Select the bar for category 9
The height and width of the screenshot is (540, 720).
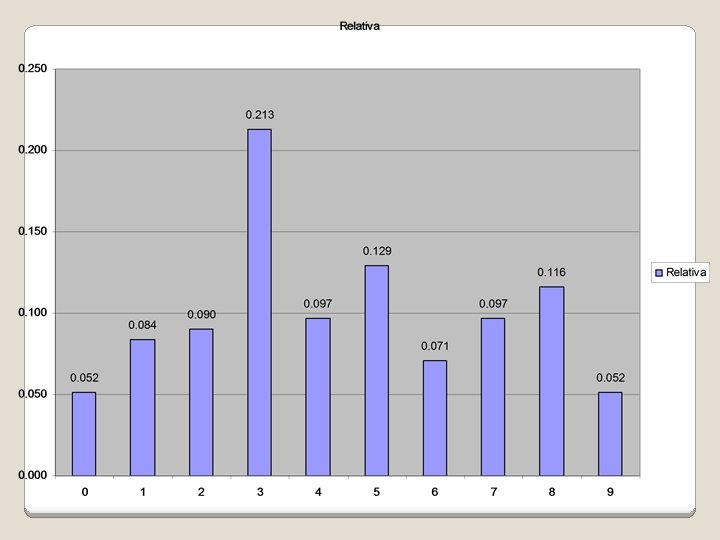(610, 434)
